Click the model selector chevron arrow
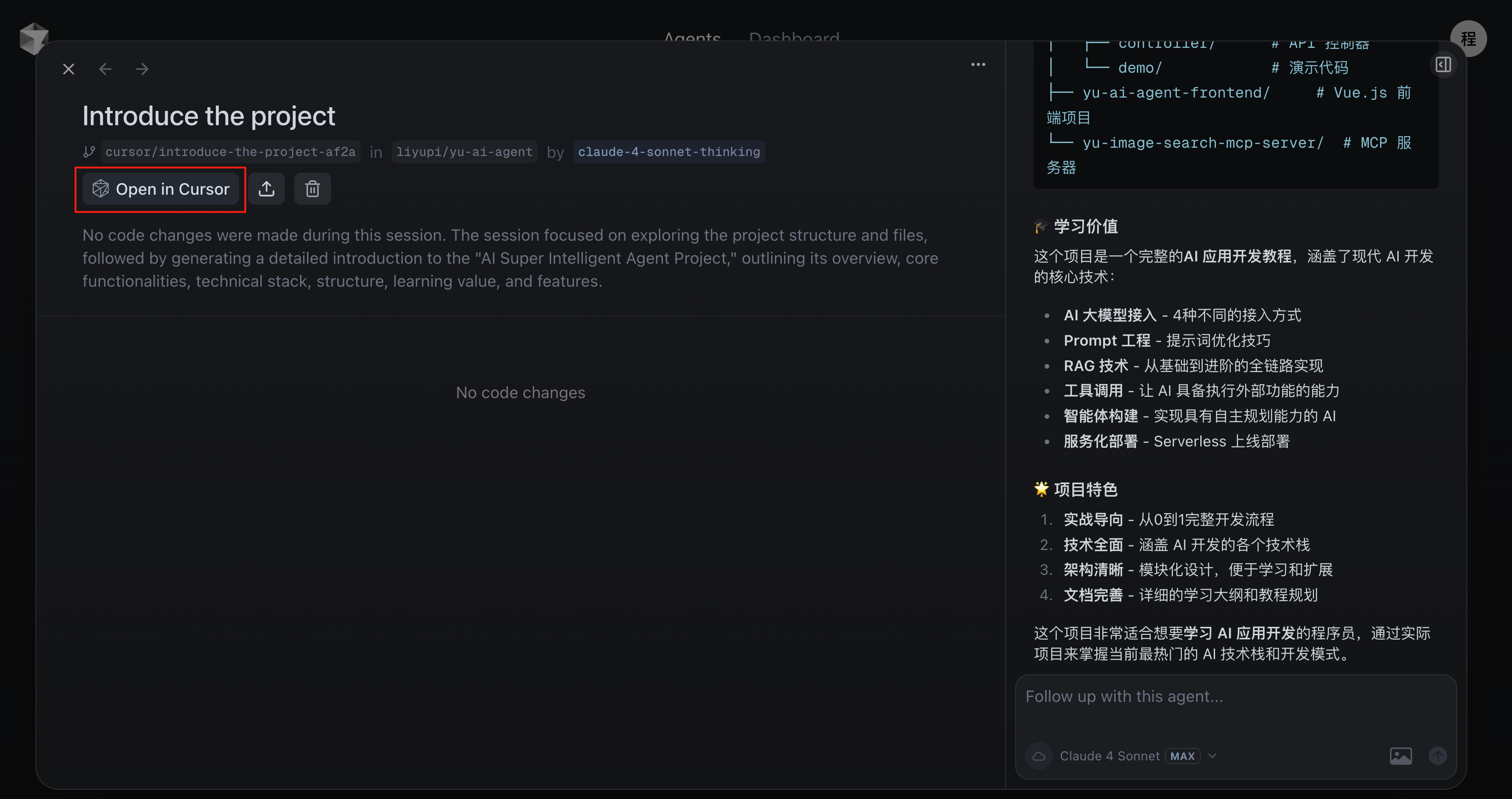 tap(1212, 756)
